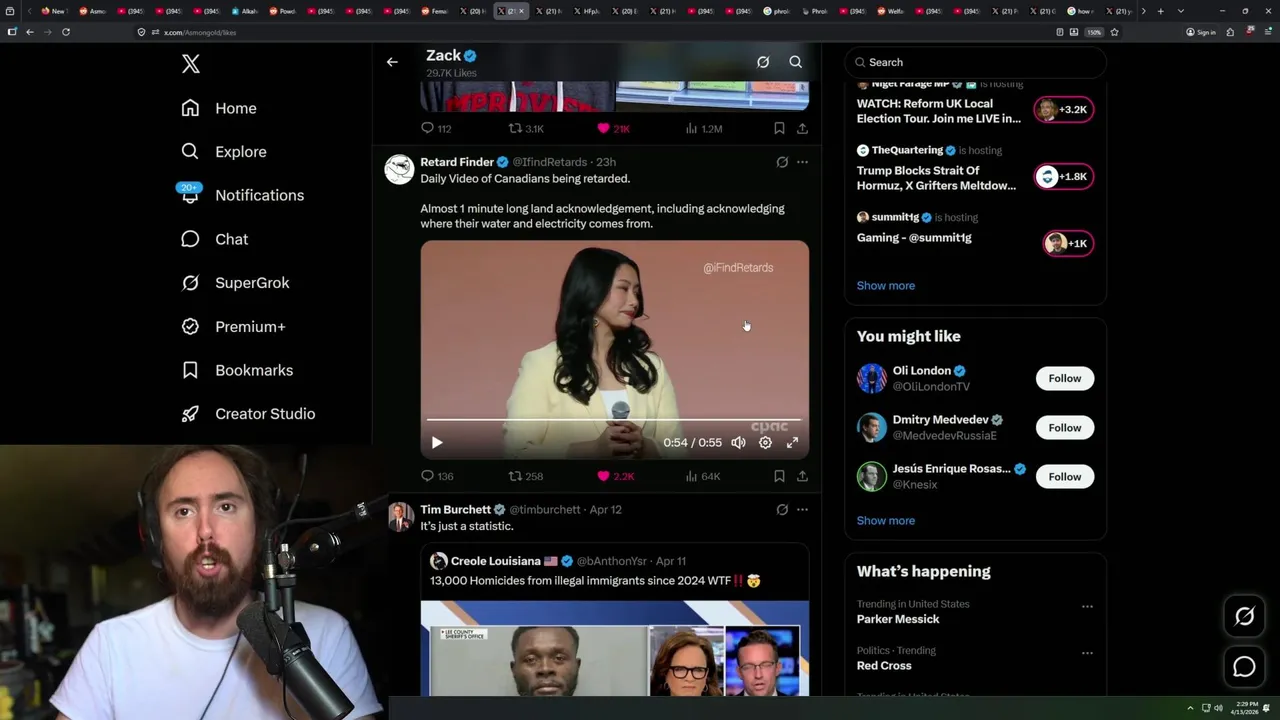1280x720 pixels.
Task: Follow Dmitry Medvedev
Action: (1064, 427)
